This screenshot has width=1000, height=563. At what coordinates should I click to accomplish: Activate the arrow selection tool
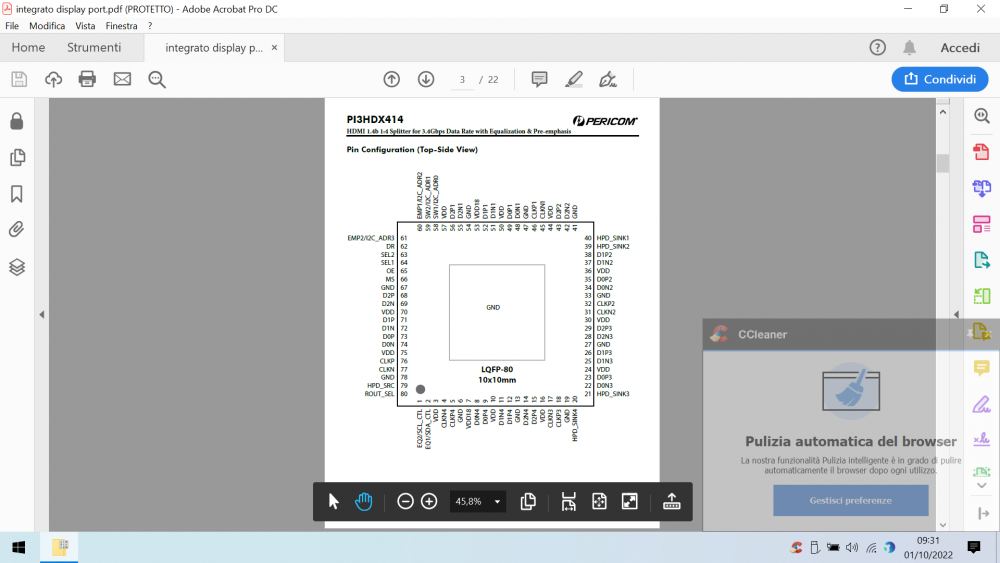click(334, 501)
